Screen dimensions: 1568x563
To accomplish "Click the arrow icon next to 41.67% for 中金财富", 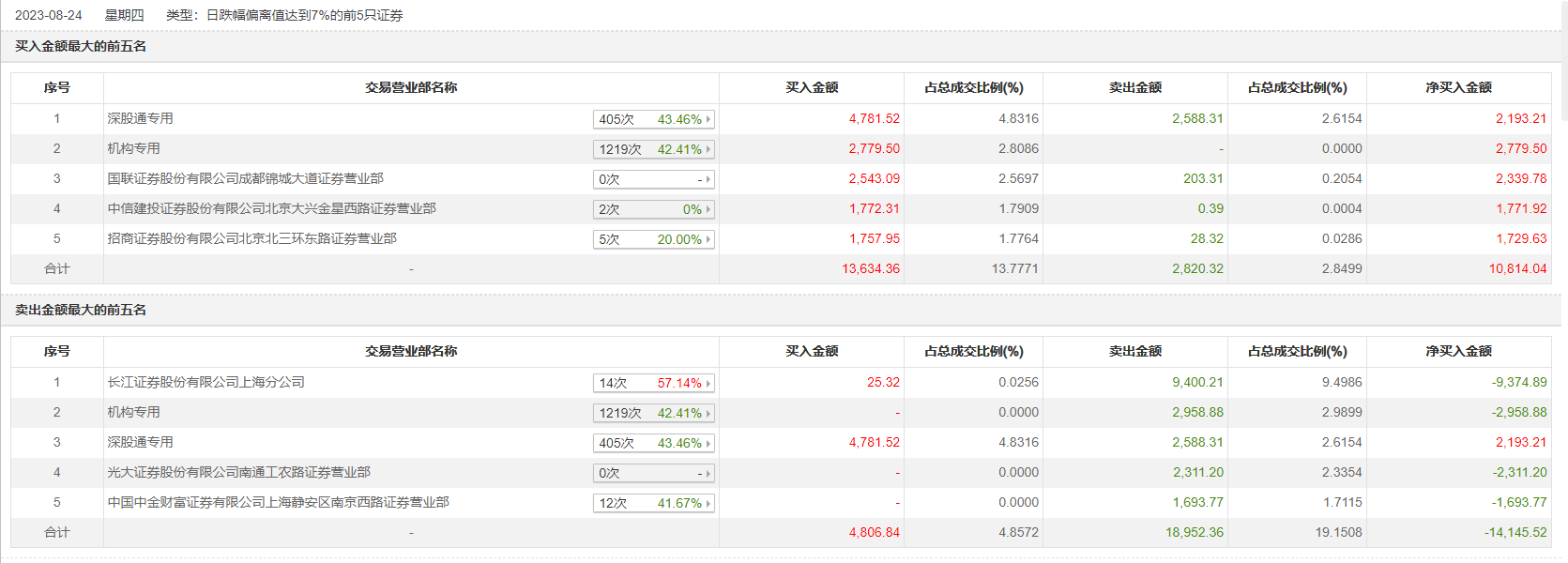I will [x=708, y=503].
